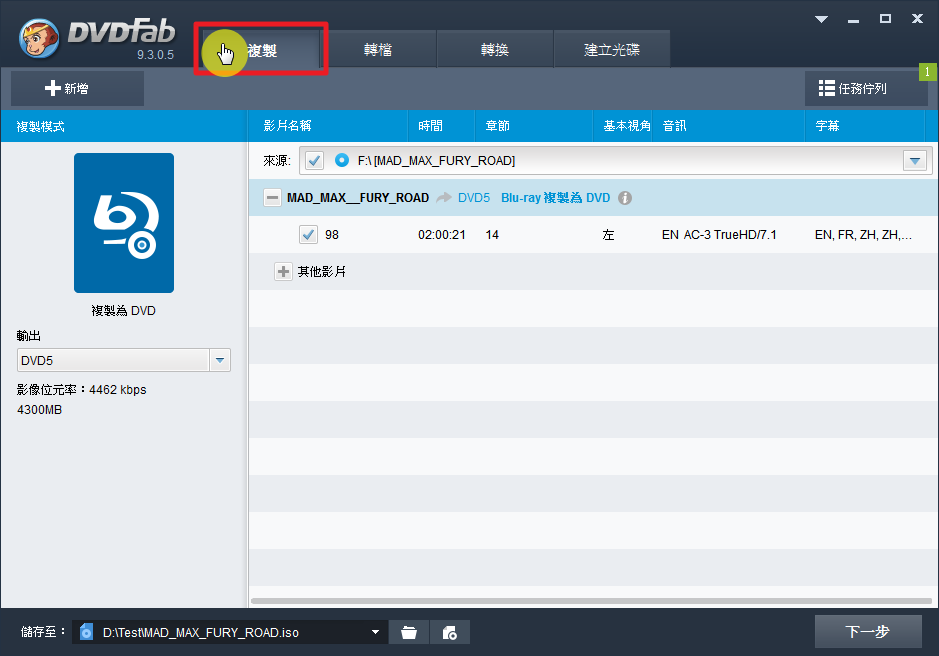Open the 任務佇列 task queue

click(866, 88)
